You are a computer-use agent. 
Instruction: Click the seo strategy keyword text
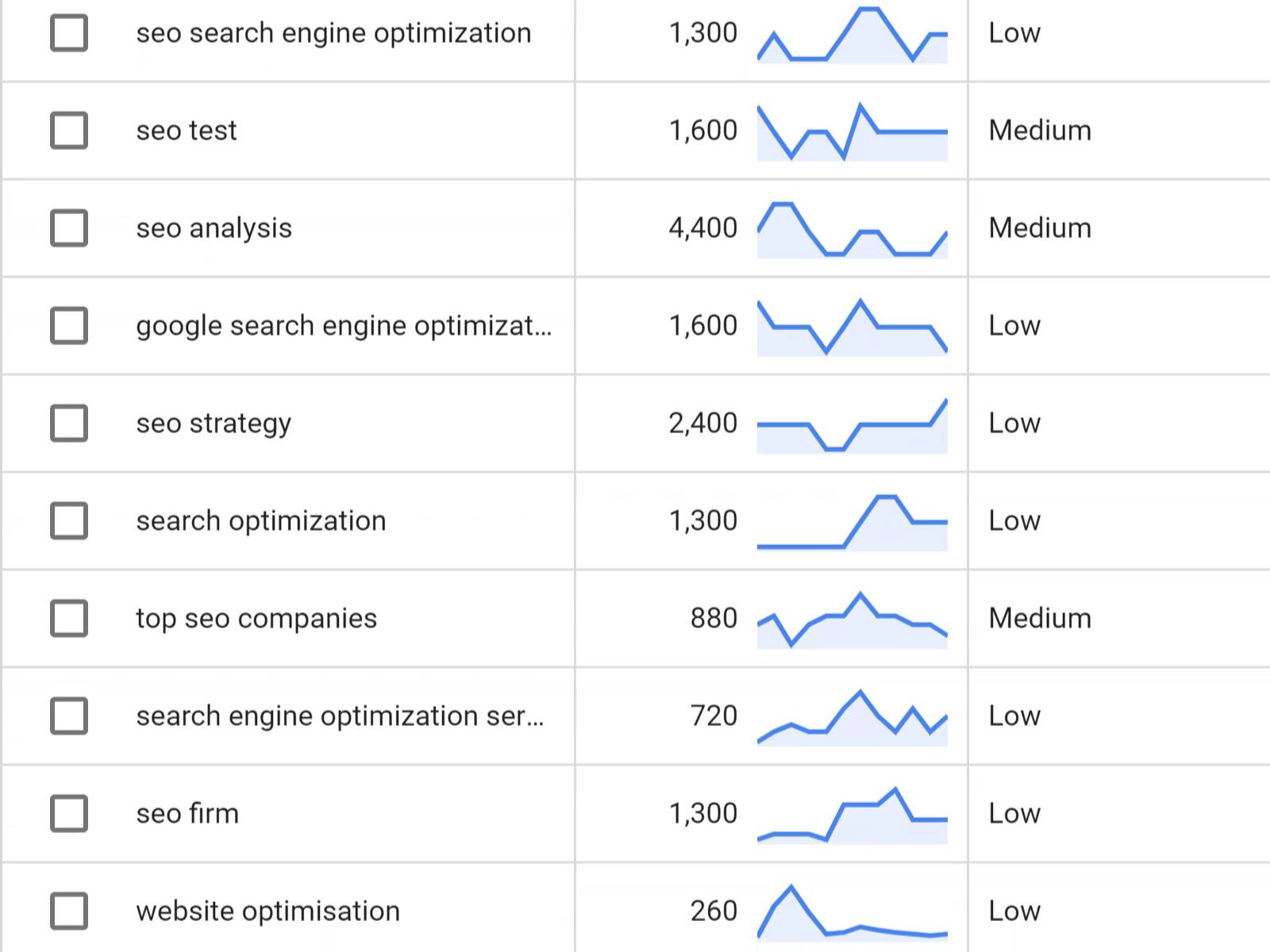(x=213, y=424)
